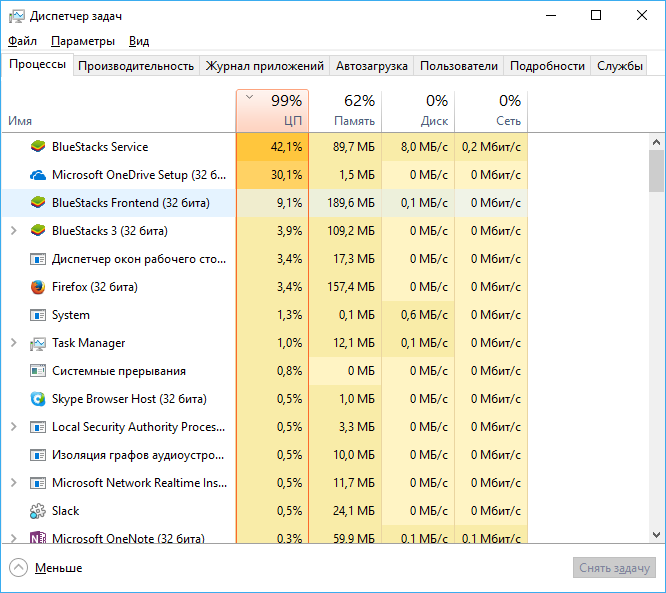666x593 pixels.
Task: Select the Процессы tab
Action: coord(37,65)
